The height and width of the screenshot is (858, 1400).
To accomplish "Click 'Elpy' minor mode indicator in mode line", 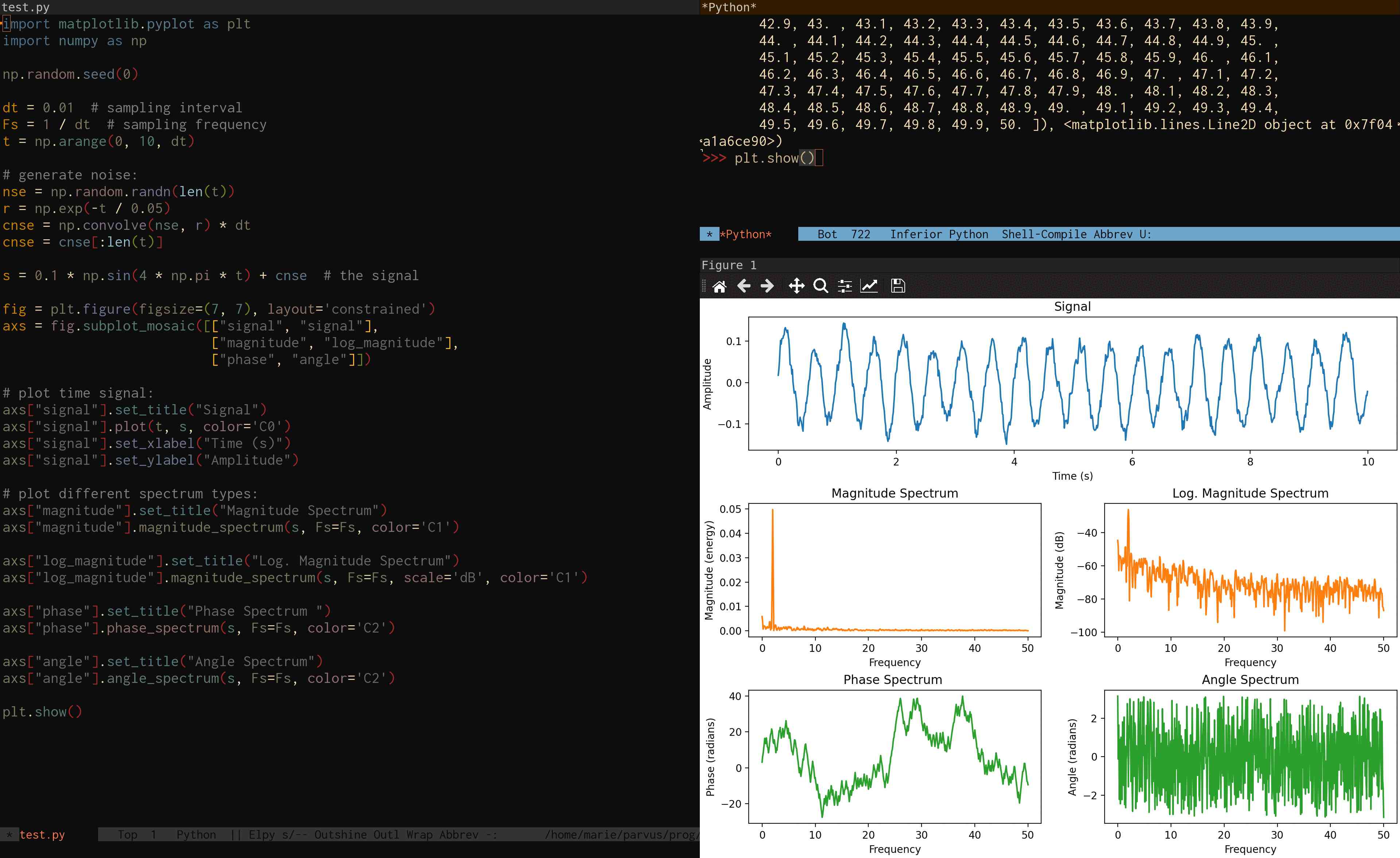I will point(261,835).
